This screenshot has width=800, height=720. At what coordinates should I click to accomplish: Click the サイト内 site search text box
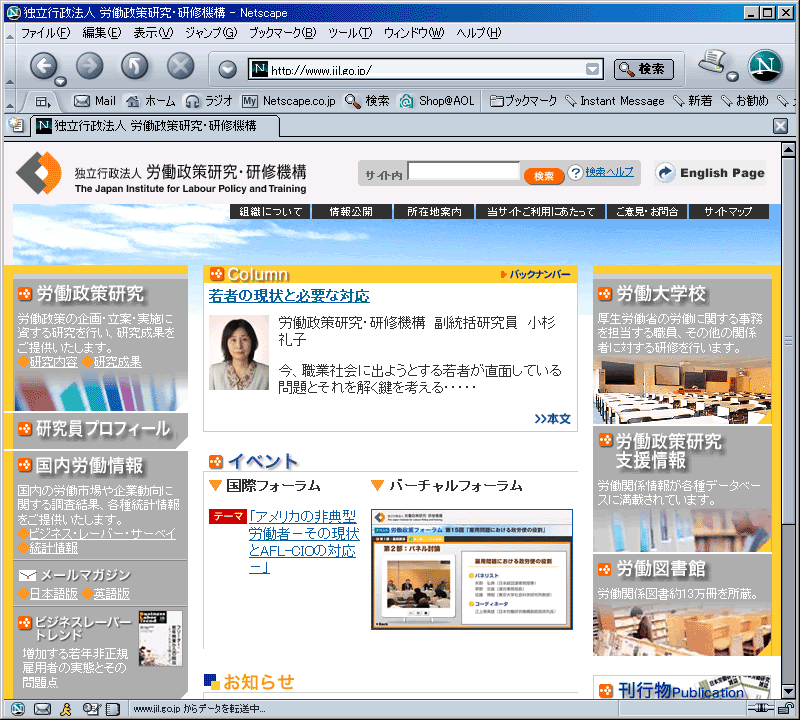(463, 171)
